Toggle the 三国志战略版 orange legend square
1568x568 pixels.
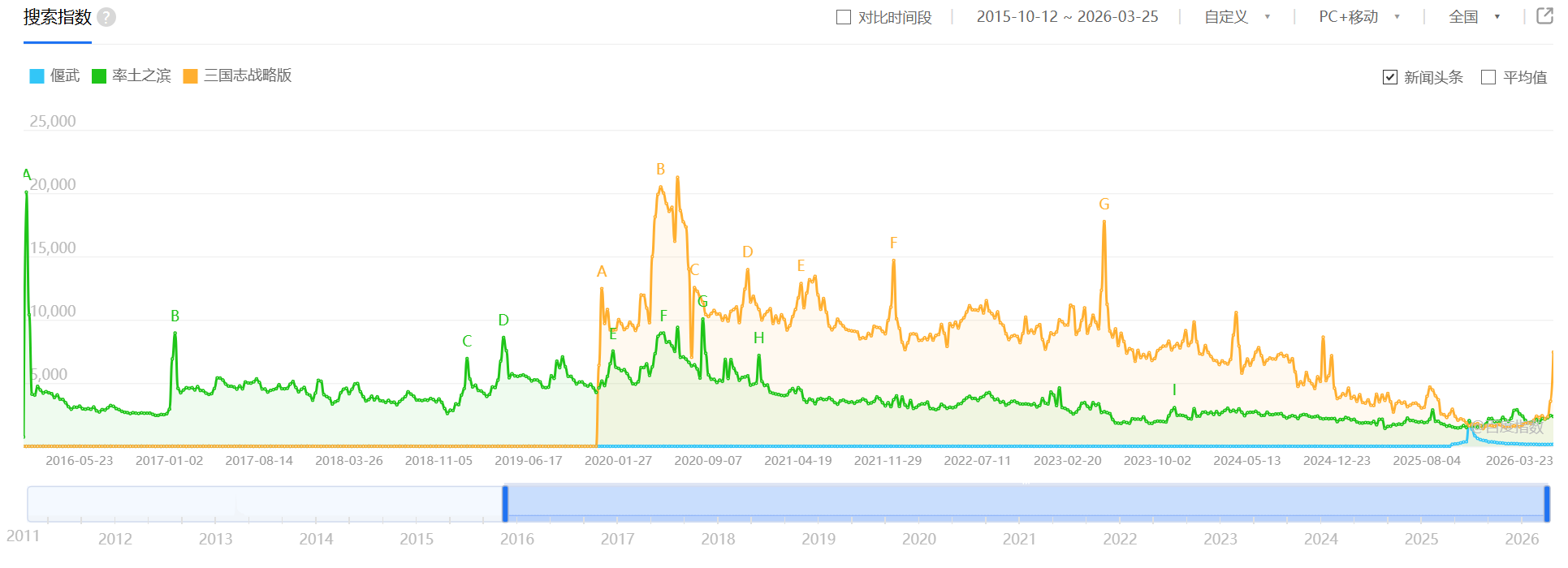click(191, 76)
